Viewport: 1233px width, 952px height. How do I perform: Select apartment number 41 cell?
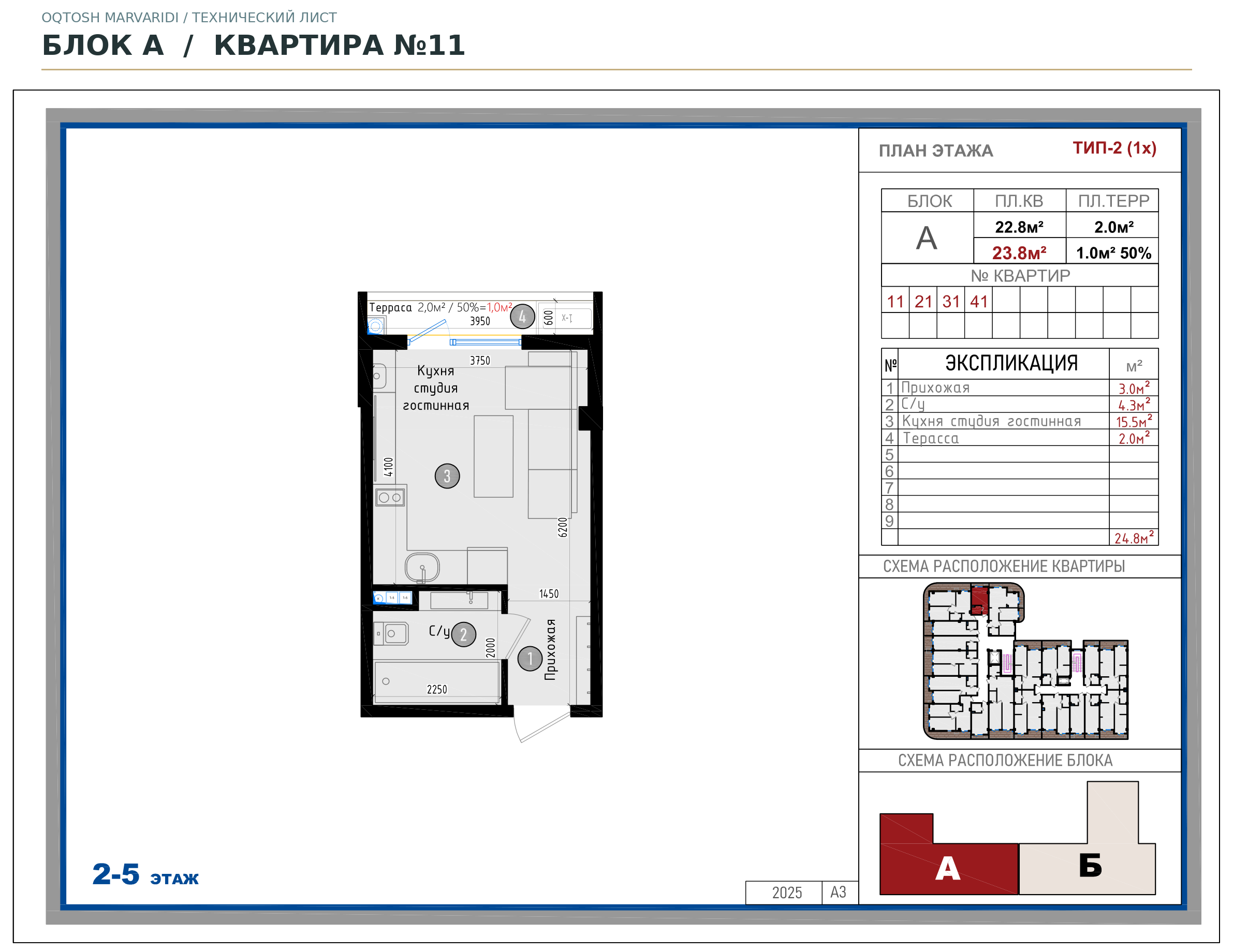978,301
